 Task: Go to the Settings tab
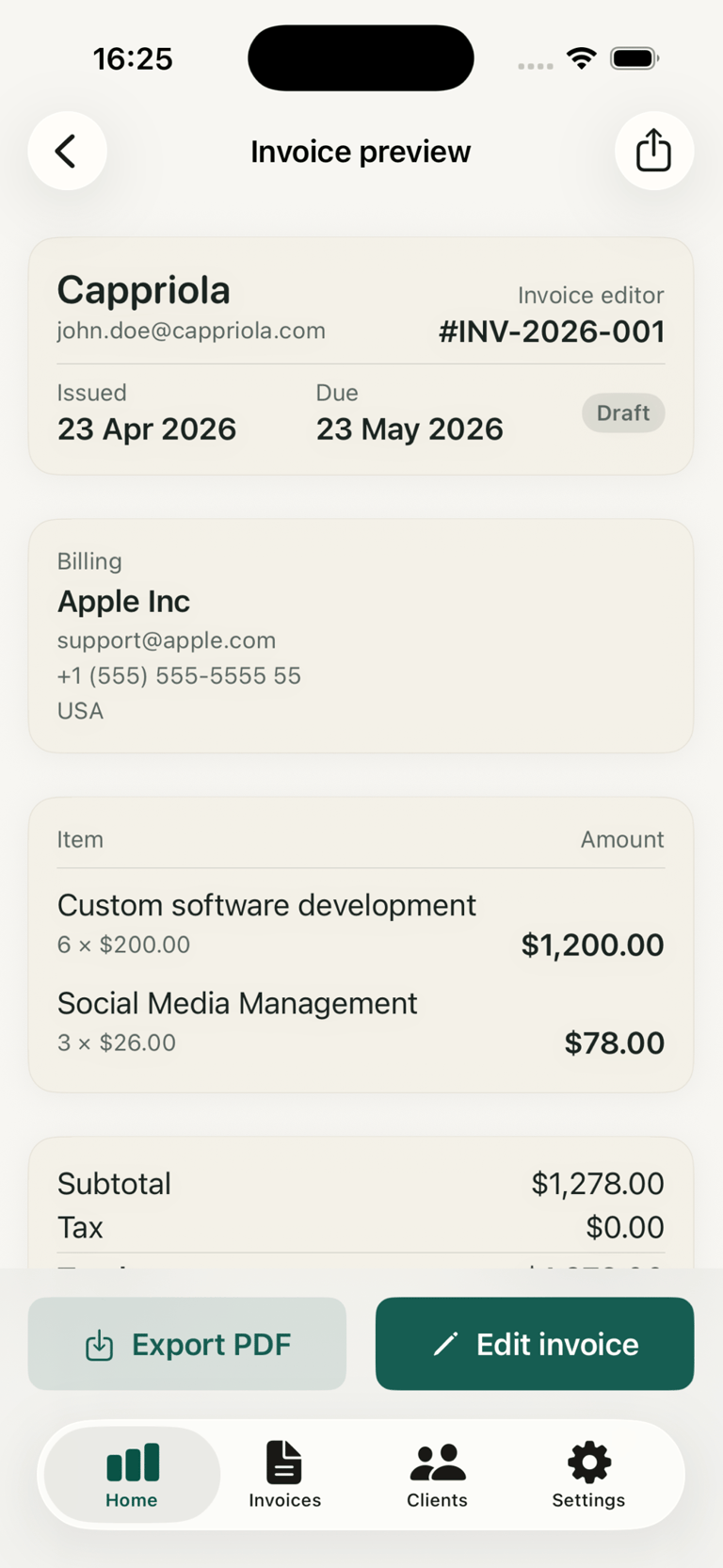point(588,1475)
